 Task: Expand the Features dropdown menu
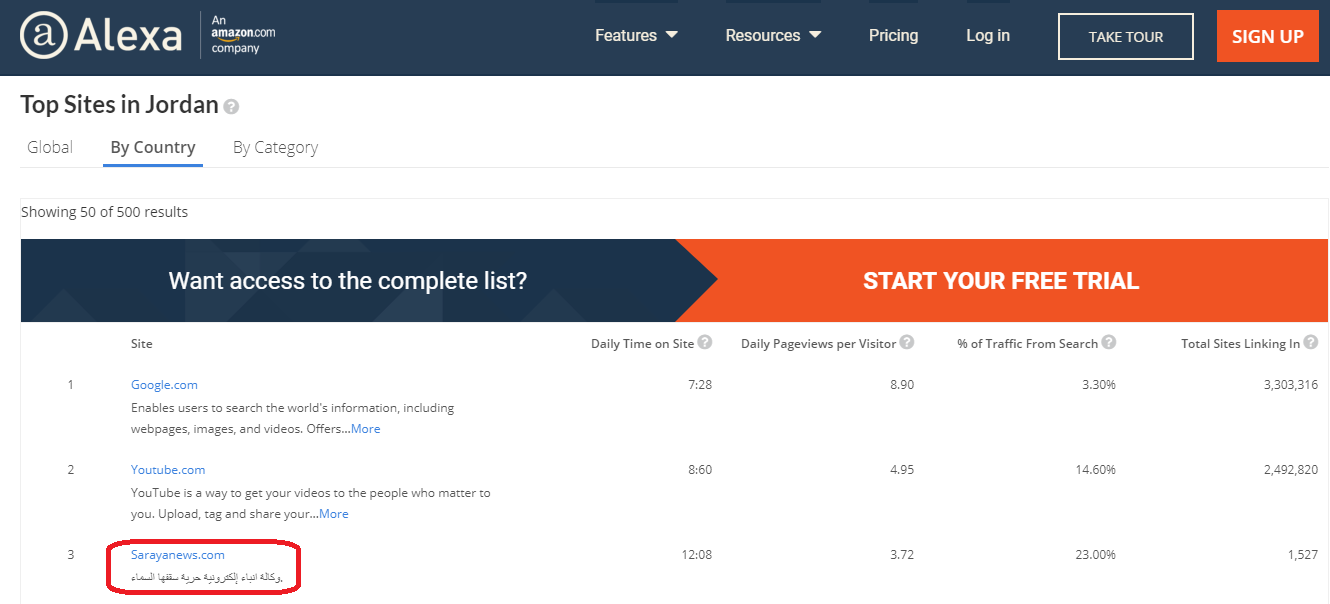636,36
